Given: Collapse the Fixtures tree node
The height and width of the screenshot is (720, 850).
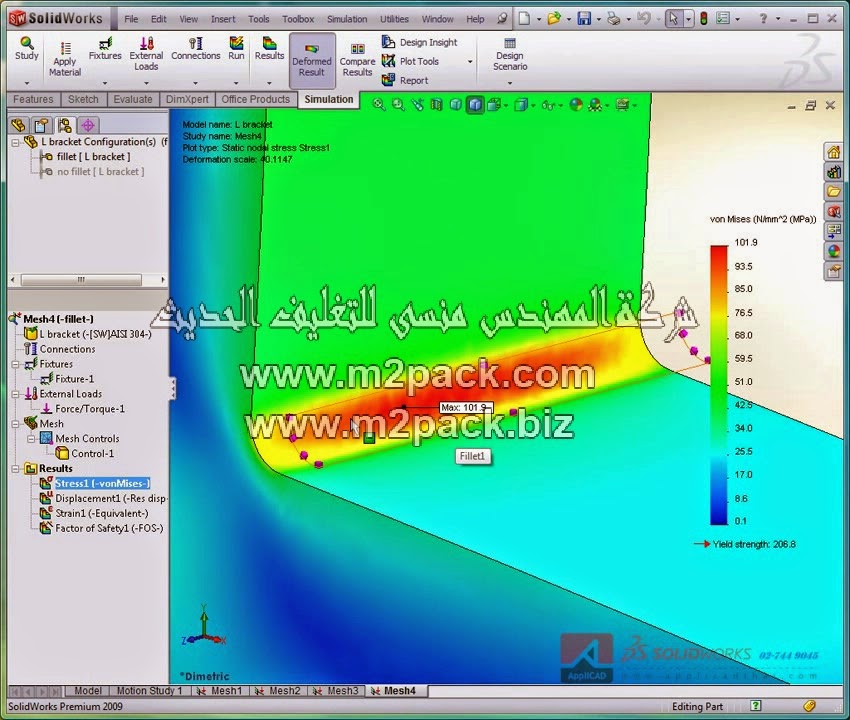Looking at the screenshot, I should (16, 364).
